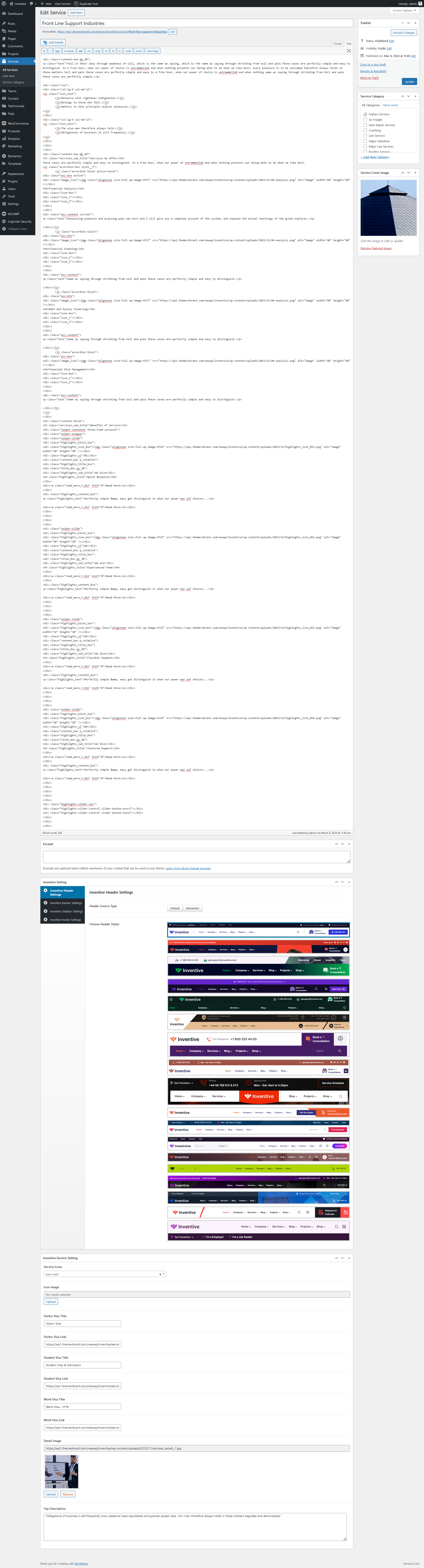The height and width of the screenshot is (1568, 424).
Task: Switch to the Most Used categories tab
Action: tap(390, 105)
